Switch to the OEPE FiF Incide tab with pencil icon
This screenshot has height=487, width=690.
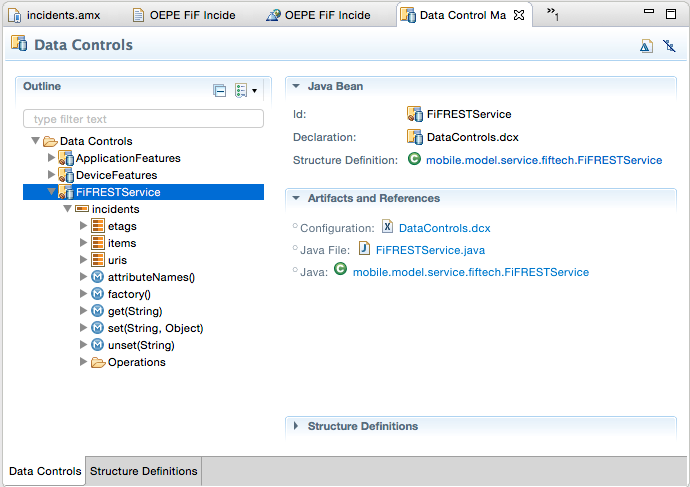[319, 15]
